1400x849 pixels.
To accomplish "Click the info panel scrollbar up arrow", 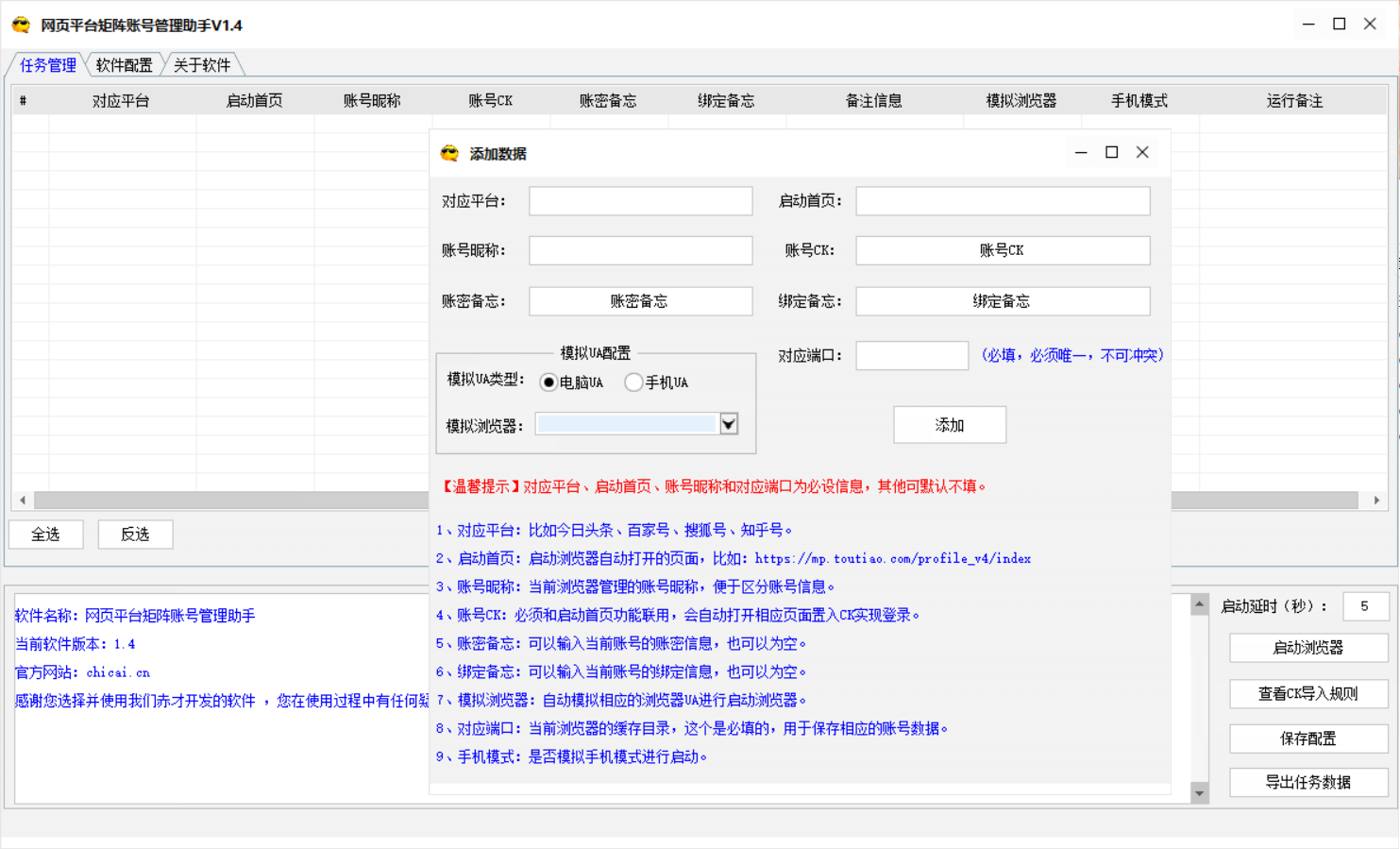I will [1200, 604].
